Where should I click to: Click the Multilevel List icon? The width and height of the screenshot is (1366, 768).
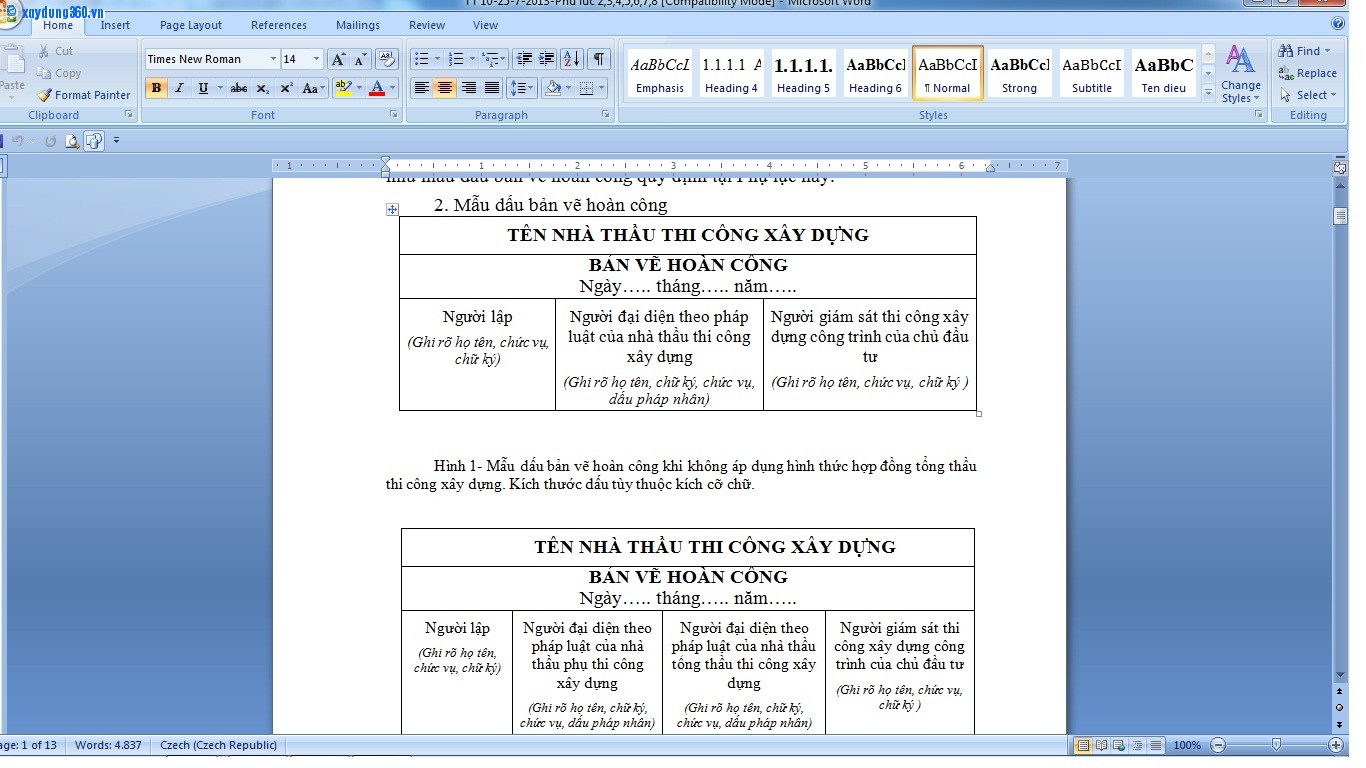pyautogui.click(x=491, y=59)
